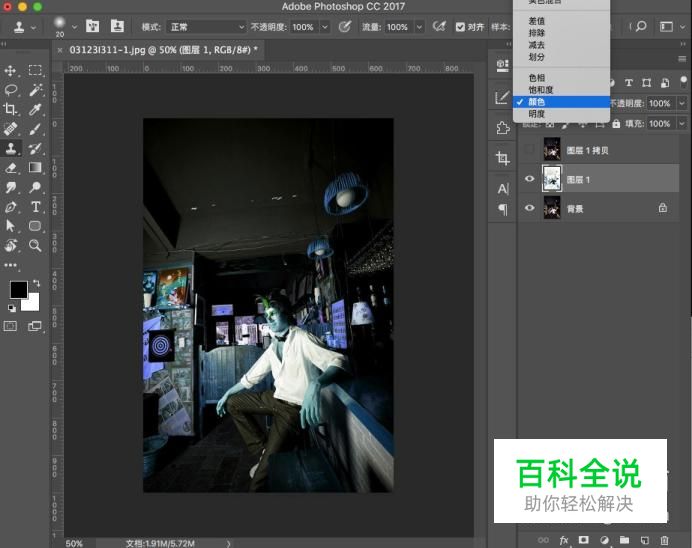692x548 pixels.
Task: Select the Horizontal Type tool
Action: pos(35,207)
